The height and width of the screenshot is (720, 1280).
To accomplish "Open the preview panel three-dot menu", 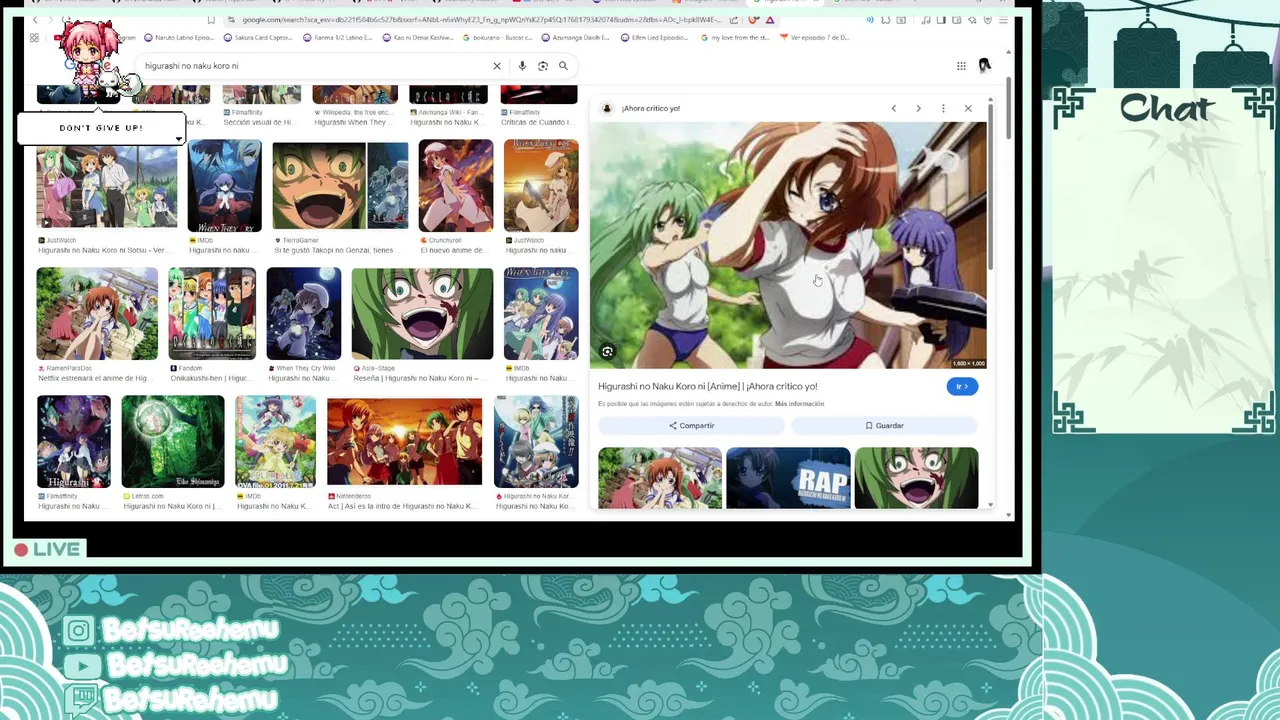I will pyautogui.click(x=943, y=108).
